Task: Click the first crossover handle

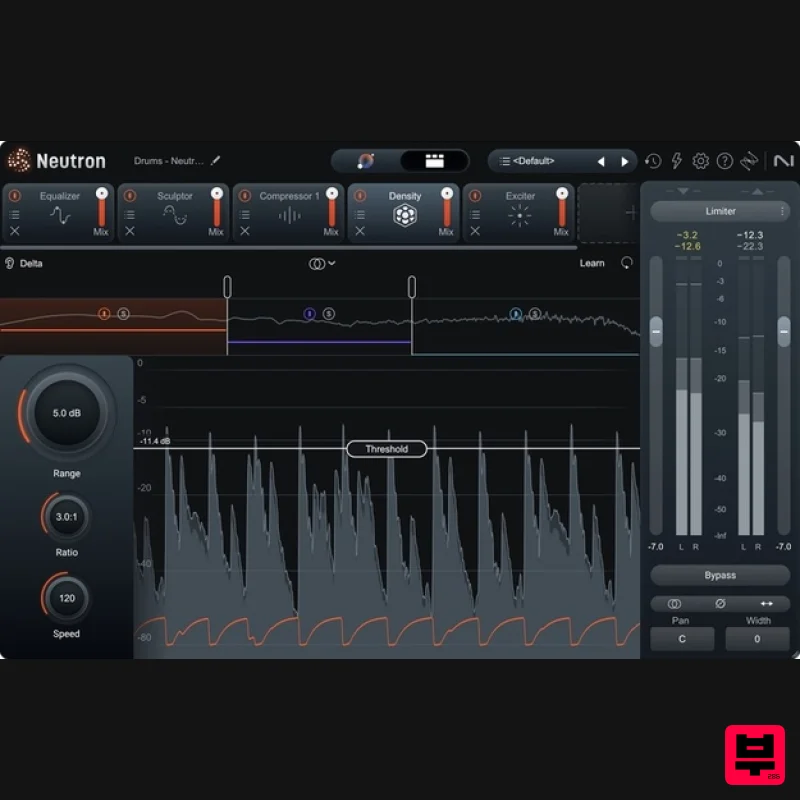Action: tap(228, 287)
